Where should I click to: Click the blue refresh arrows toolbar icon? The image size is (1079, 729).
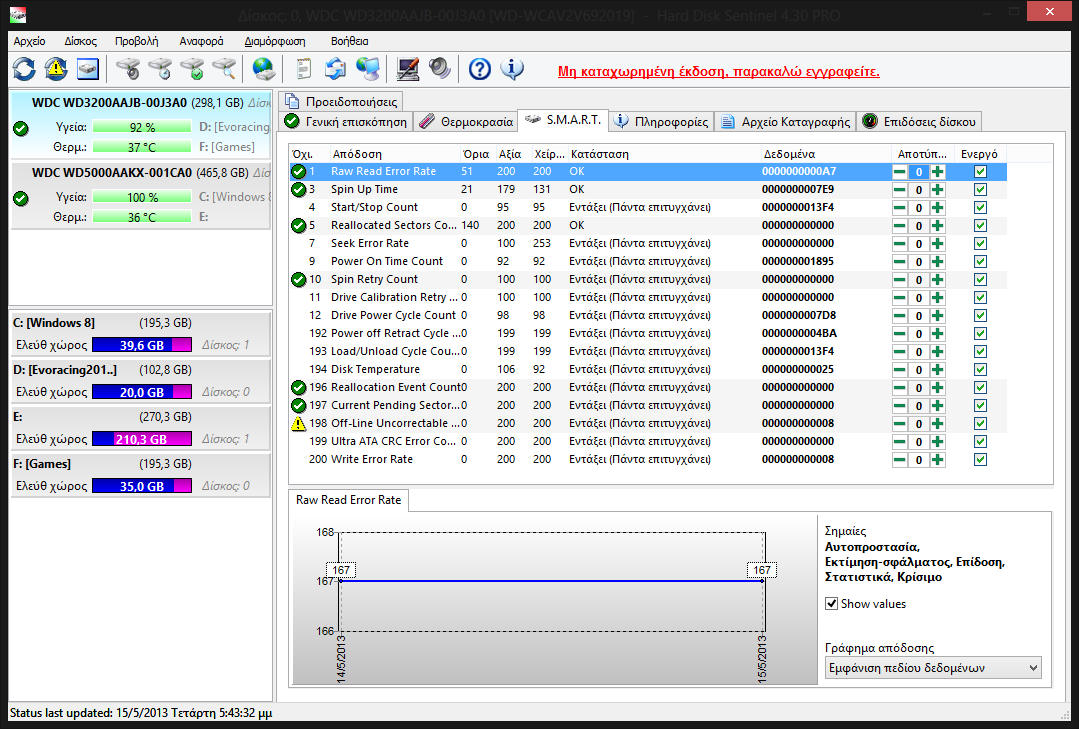pyautogui.click(x=24, y=69)
